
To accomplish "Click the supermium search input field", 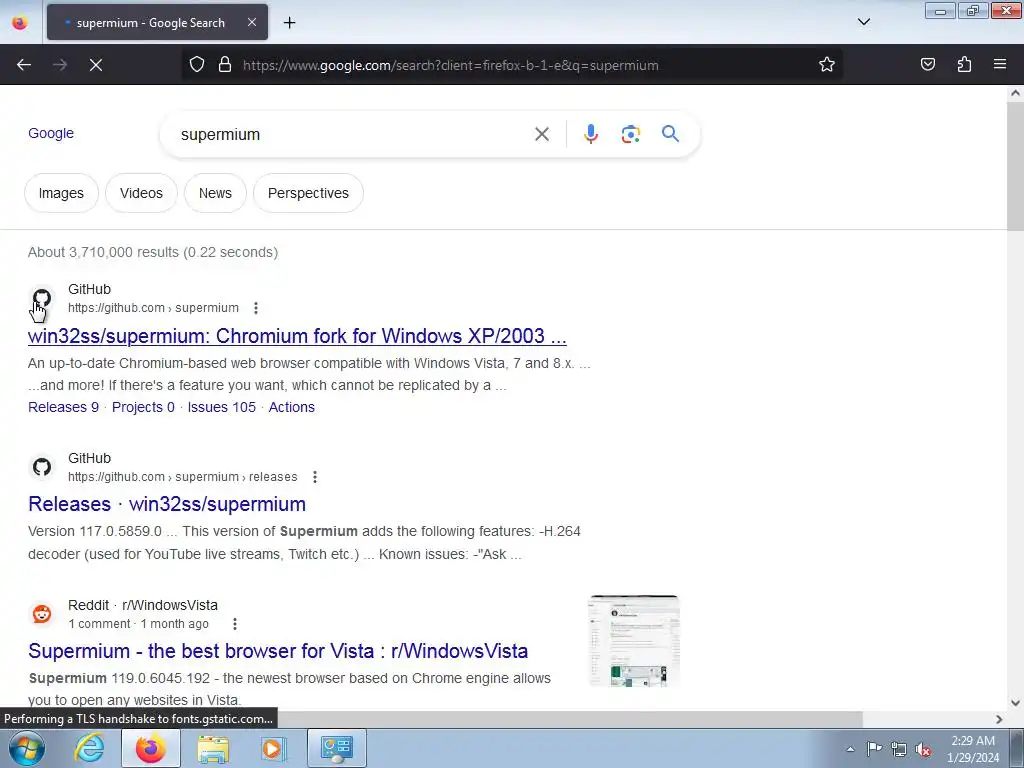I will coord(353,135).
